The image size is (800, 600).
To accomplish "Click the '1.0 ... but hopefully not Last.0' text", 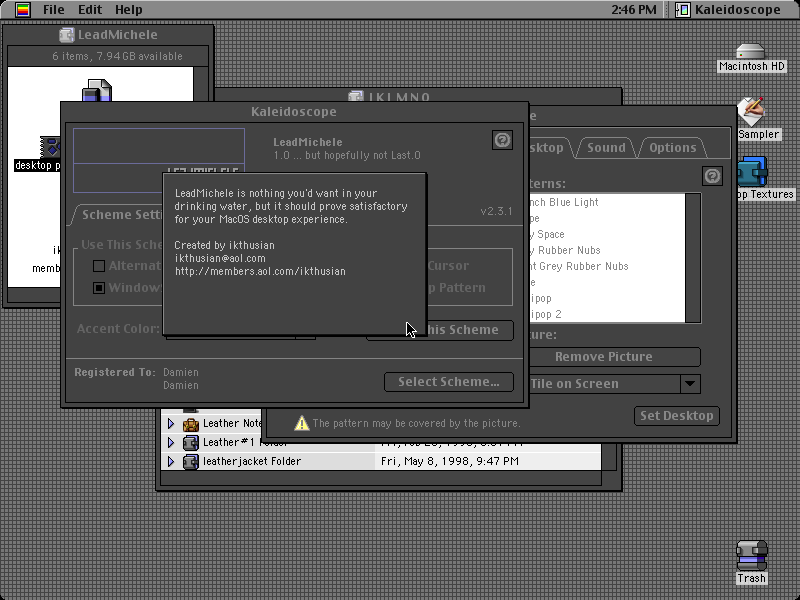I will pyautogui.click(x=347, y=155).
